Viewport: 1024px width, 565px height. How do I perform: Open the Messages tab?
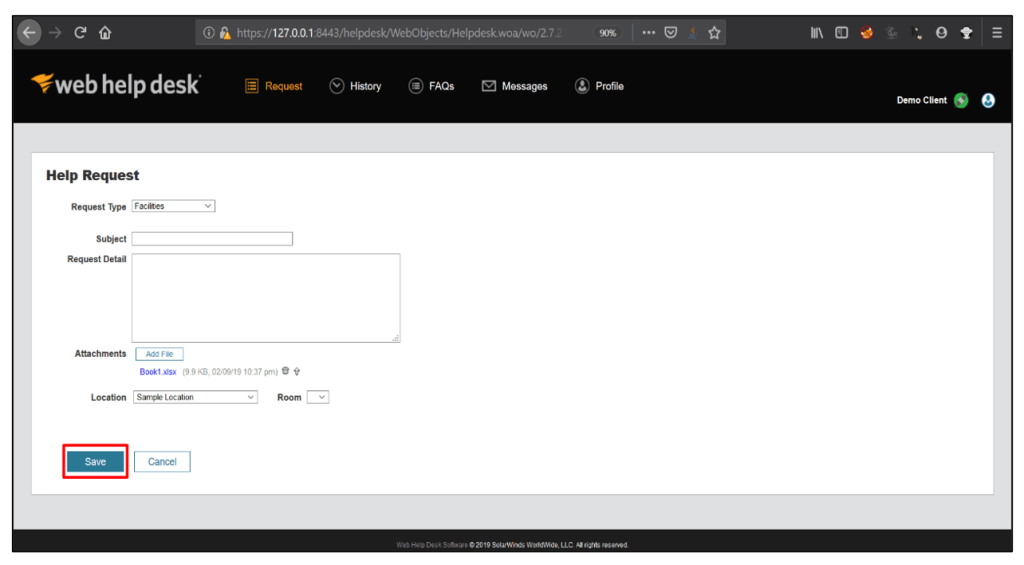(x=515, y=86)
